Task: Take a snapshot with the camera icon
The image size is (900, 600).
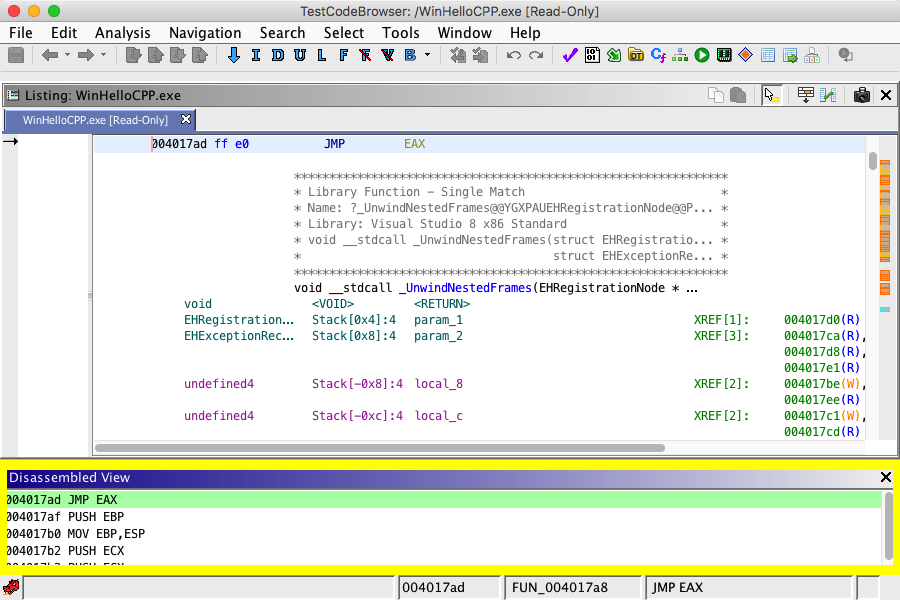Action: tap(861, 95)
